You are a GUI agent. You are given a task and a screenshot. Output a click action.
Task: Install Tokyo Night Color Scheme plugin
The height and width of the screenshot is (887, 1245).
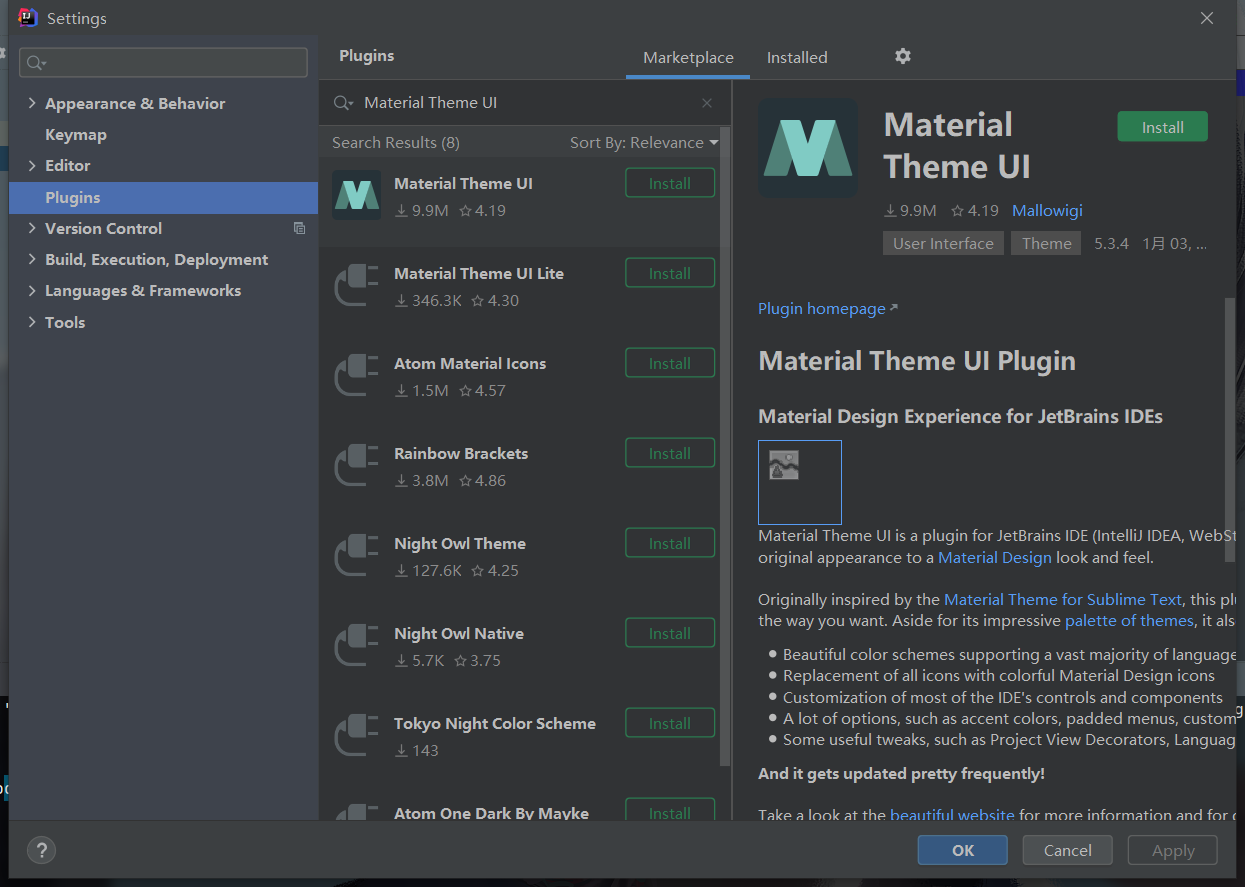tap(670, 723)
